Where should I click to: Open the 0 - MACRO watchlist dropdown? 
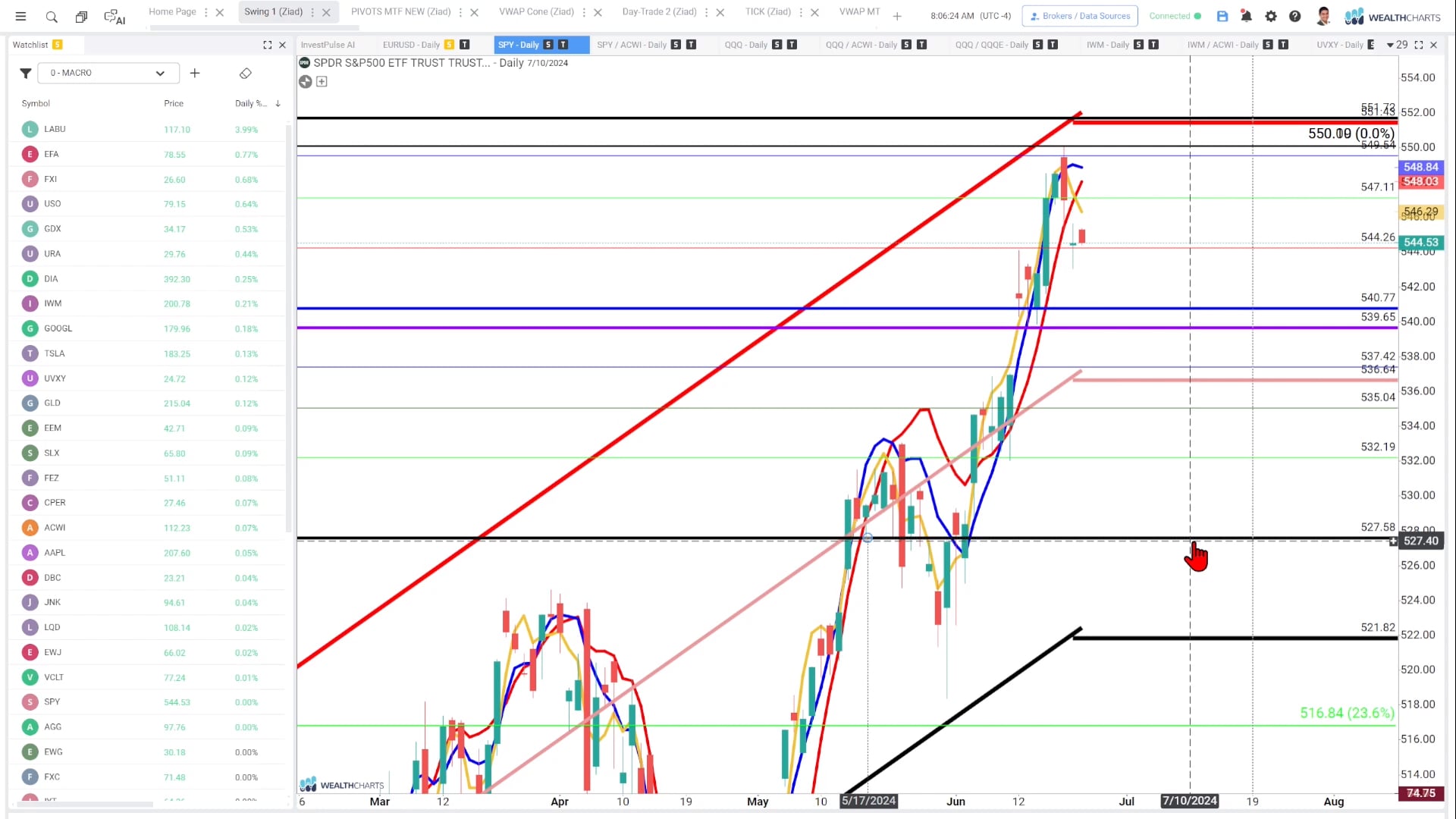point(108,73)
